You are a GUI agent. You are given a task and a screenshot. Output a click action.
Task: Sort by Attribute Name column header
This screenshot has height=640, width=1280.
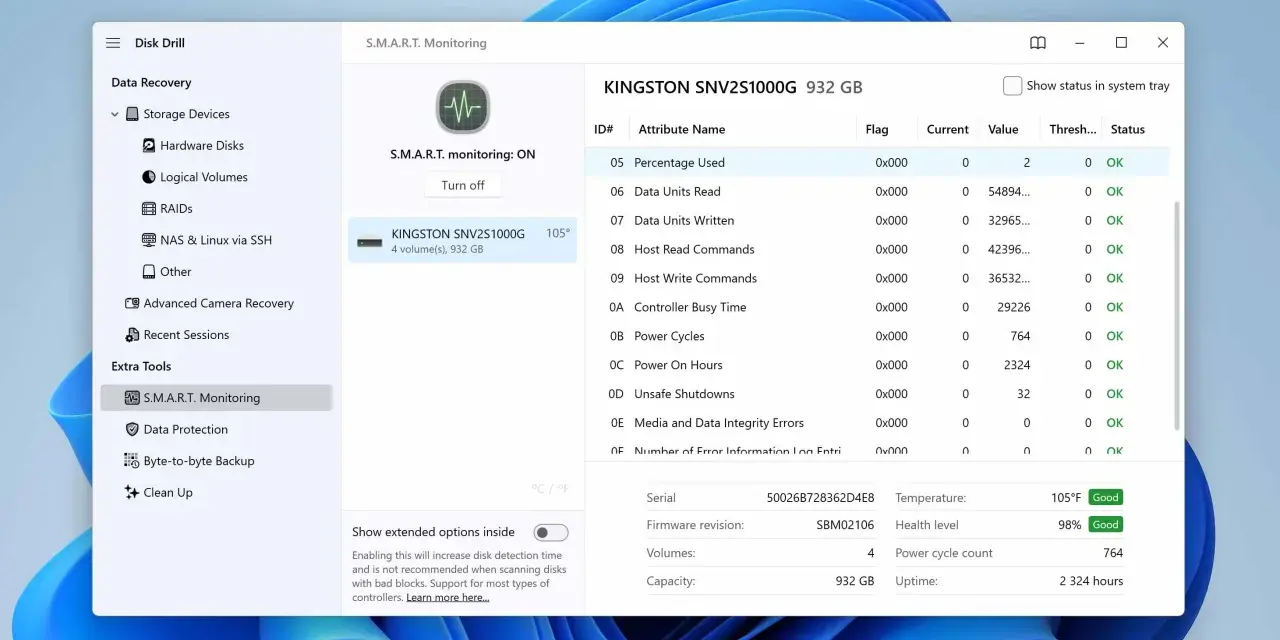click(x=682, y=129)
